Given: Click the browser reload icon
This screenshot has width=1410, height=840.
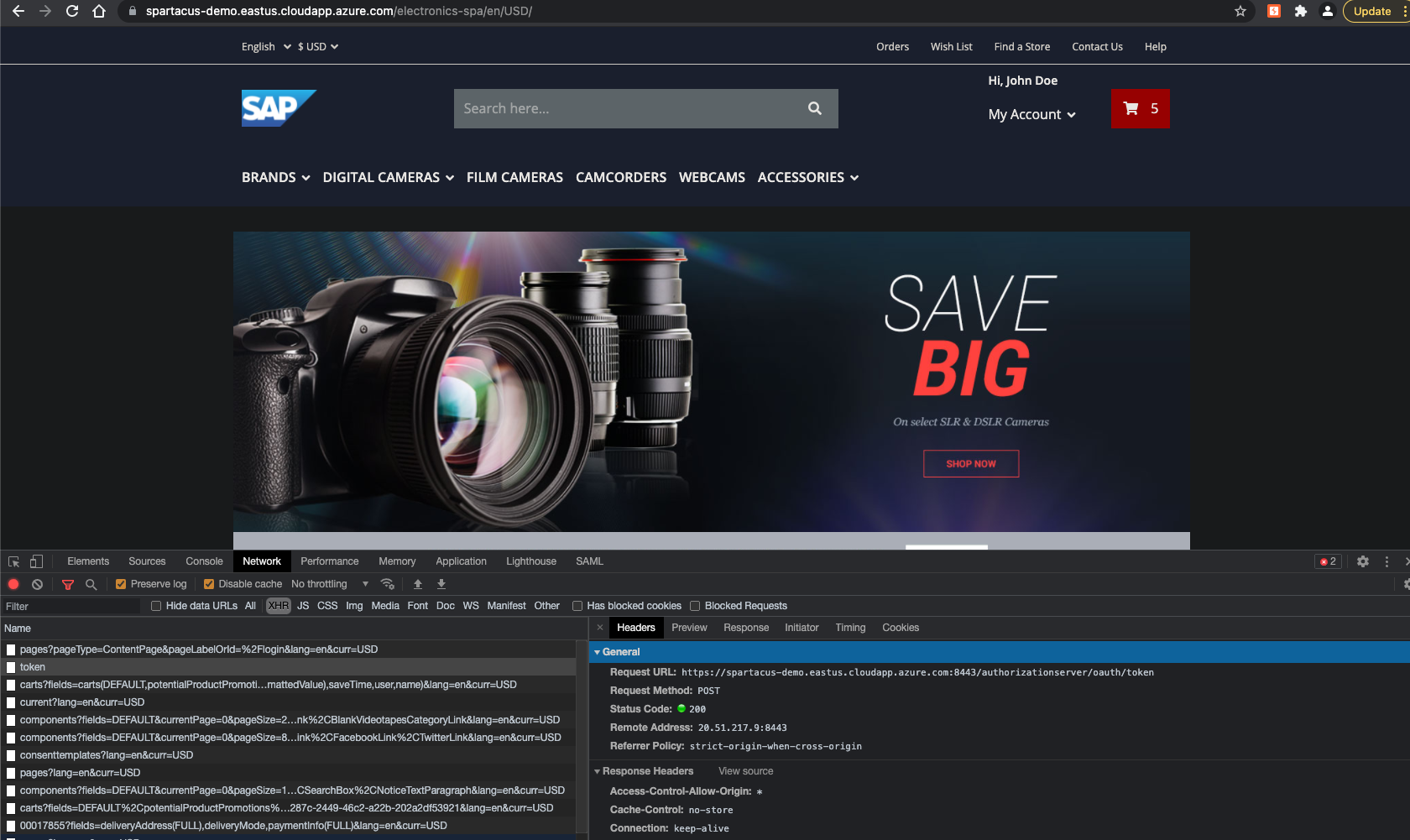Looking at the screenshot, I should [x=72, y=11].
